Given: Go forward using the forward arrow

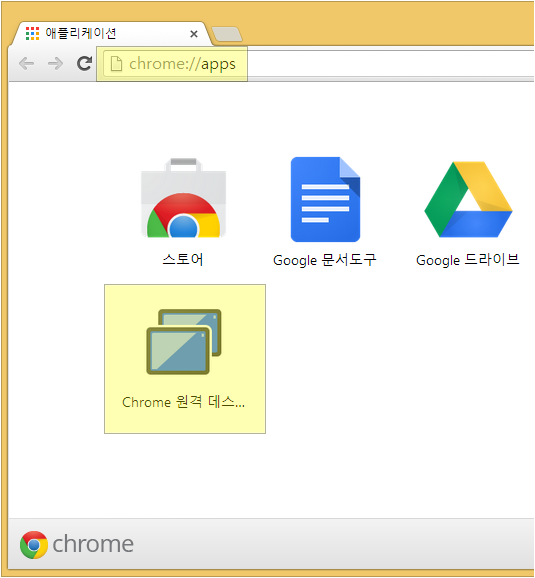Looking at the screenshot, I should [55, 63].
